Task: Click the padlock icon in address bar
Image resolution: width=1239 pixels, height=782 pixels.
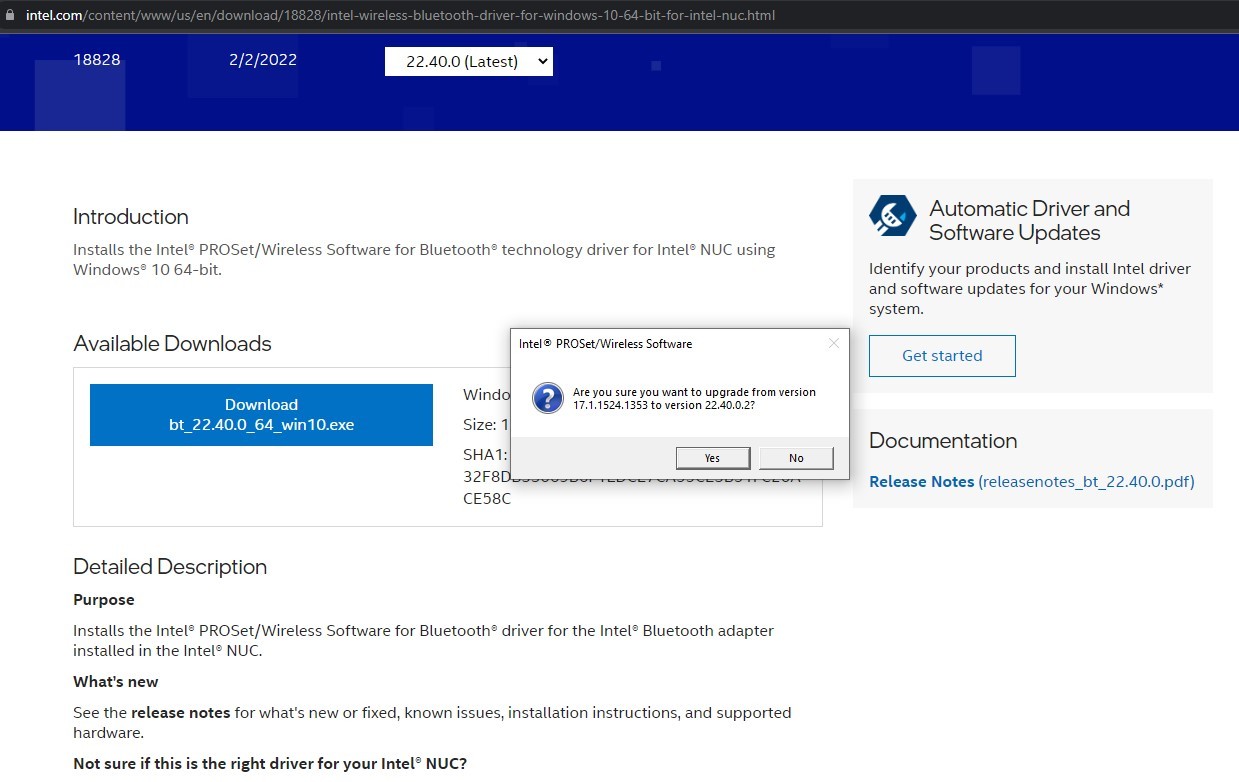Action: [x=11, y=15]
